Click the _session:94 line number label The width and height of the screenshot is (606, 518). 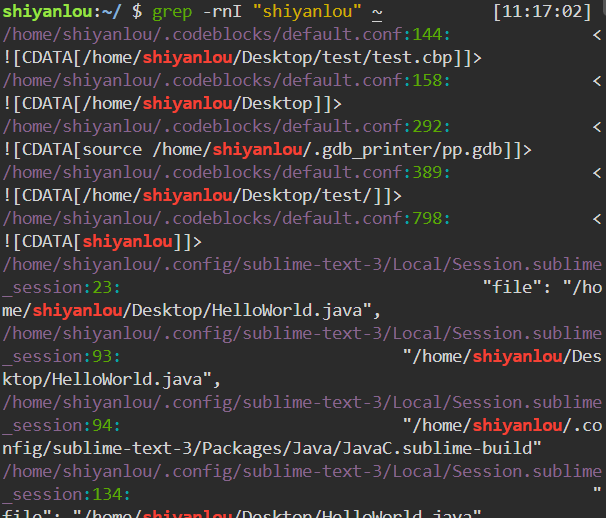click(x=62, y=426)
